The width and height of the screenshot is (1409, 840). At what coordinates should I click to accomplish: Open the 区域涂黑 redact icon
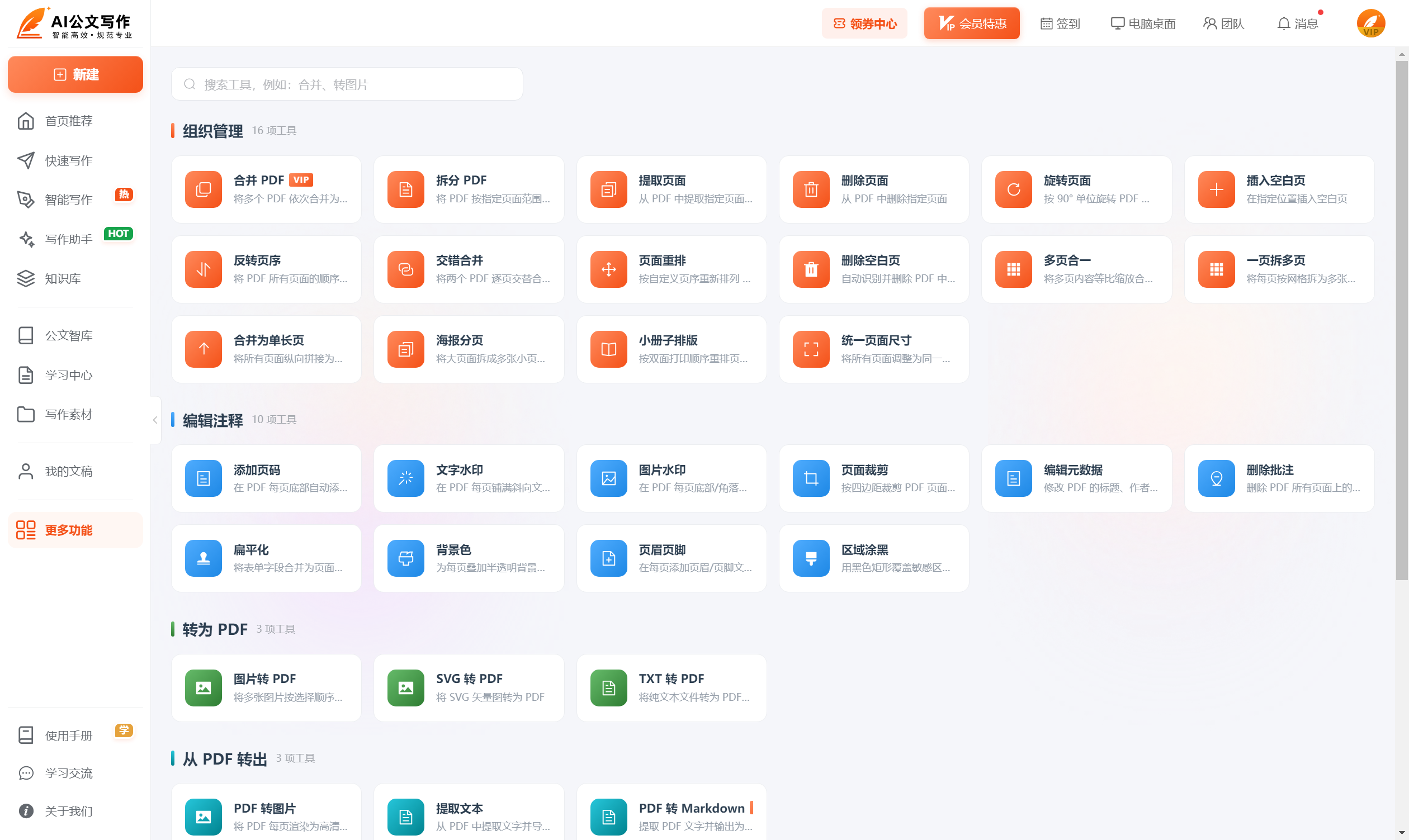[x=811, y=558]
